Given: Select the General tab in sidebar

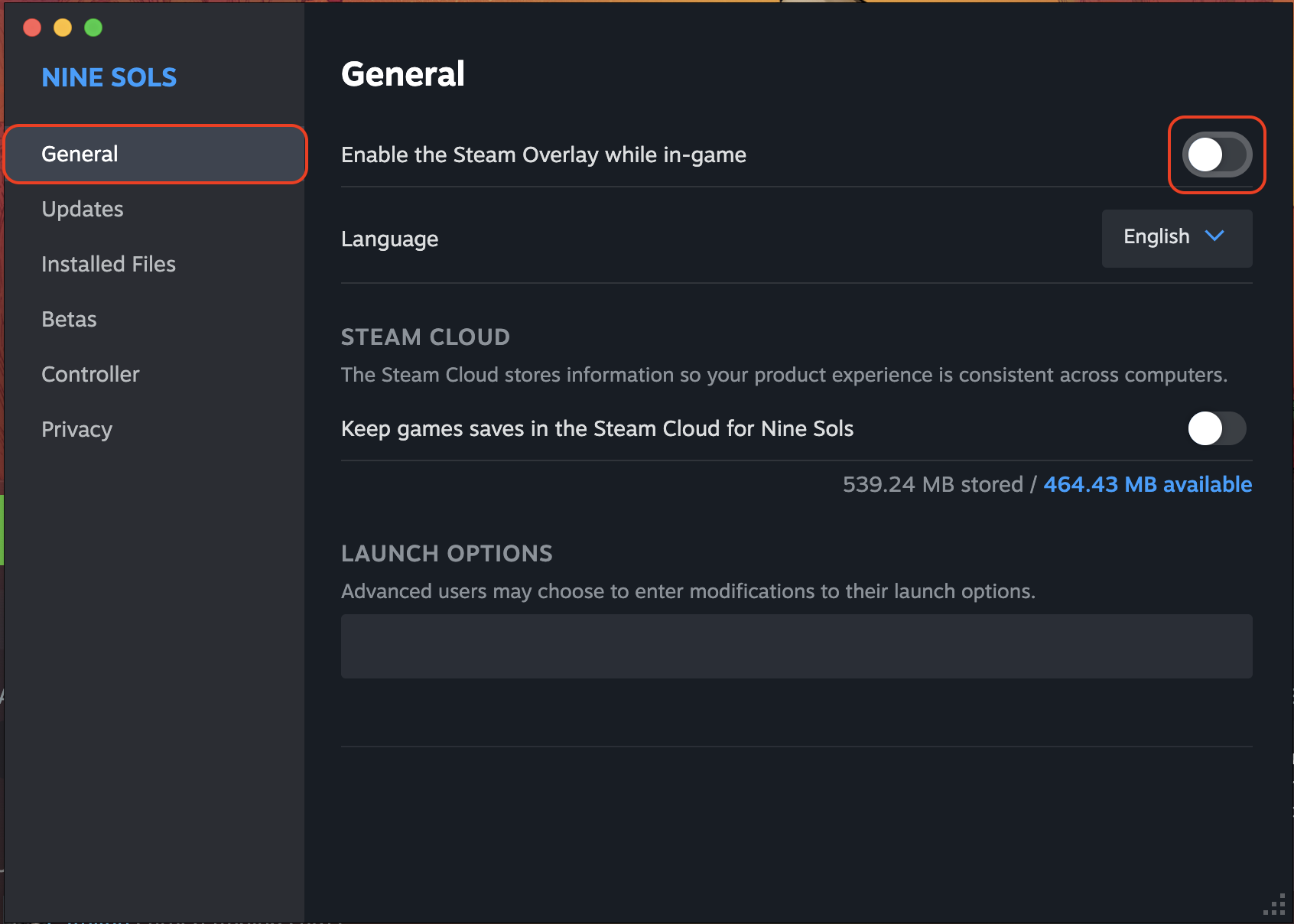Looking at the screenshot, I should click(x=156, y=154).
